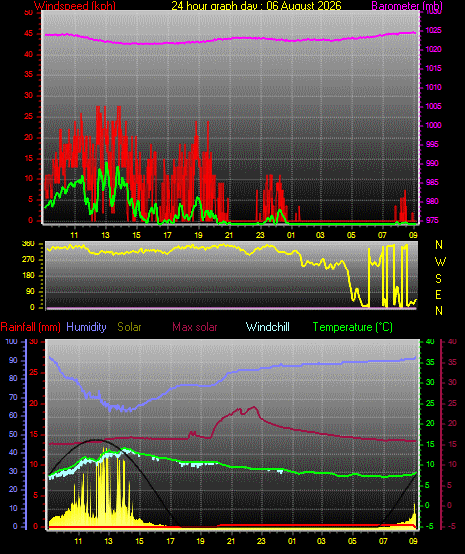Screen dimensions: 465x554
Task: Select the Humidity legend label
Action: (86, 327)
